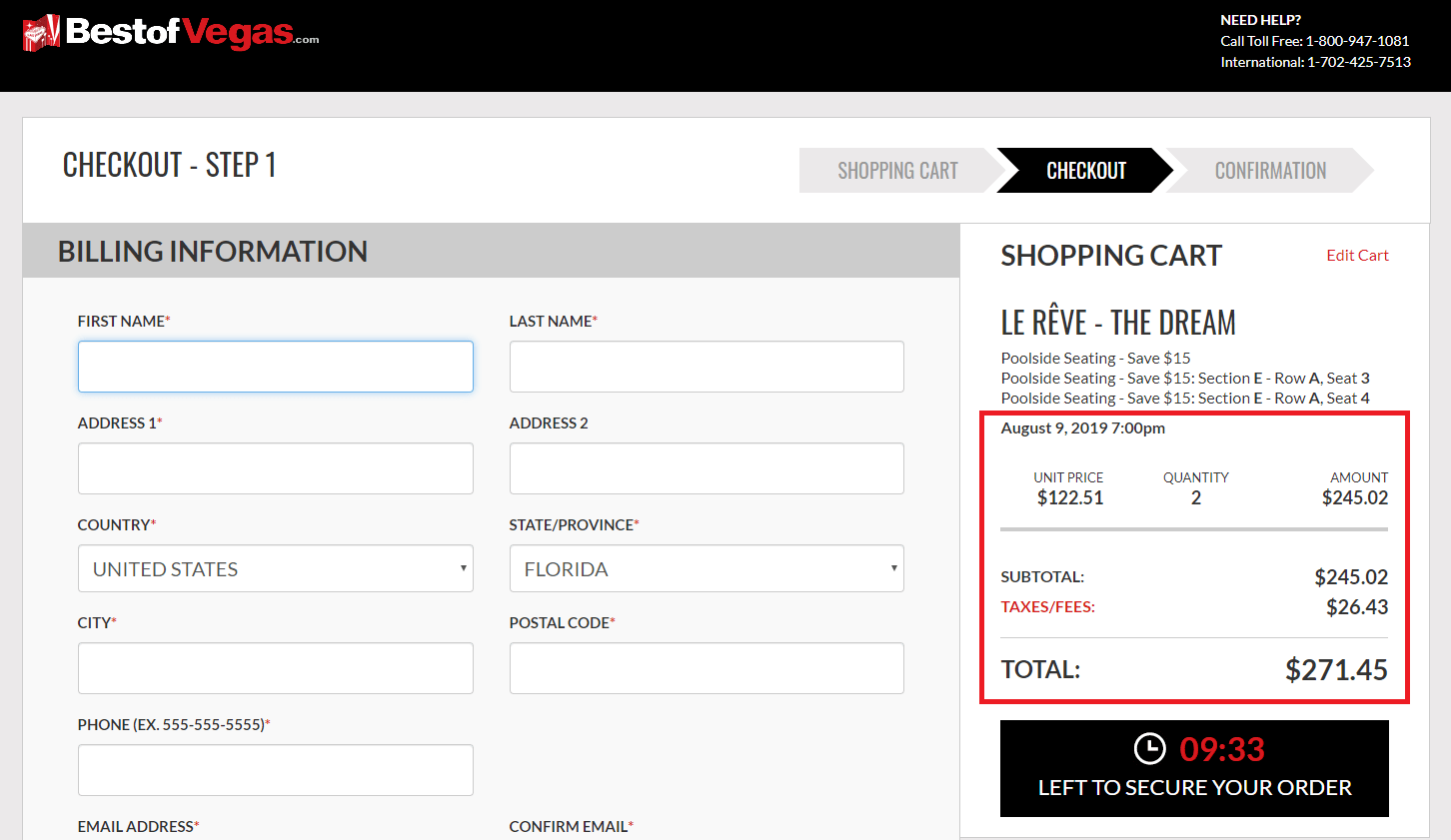Click the Edit Cart link

(x=1356, y=256)
